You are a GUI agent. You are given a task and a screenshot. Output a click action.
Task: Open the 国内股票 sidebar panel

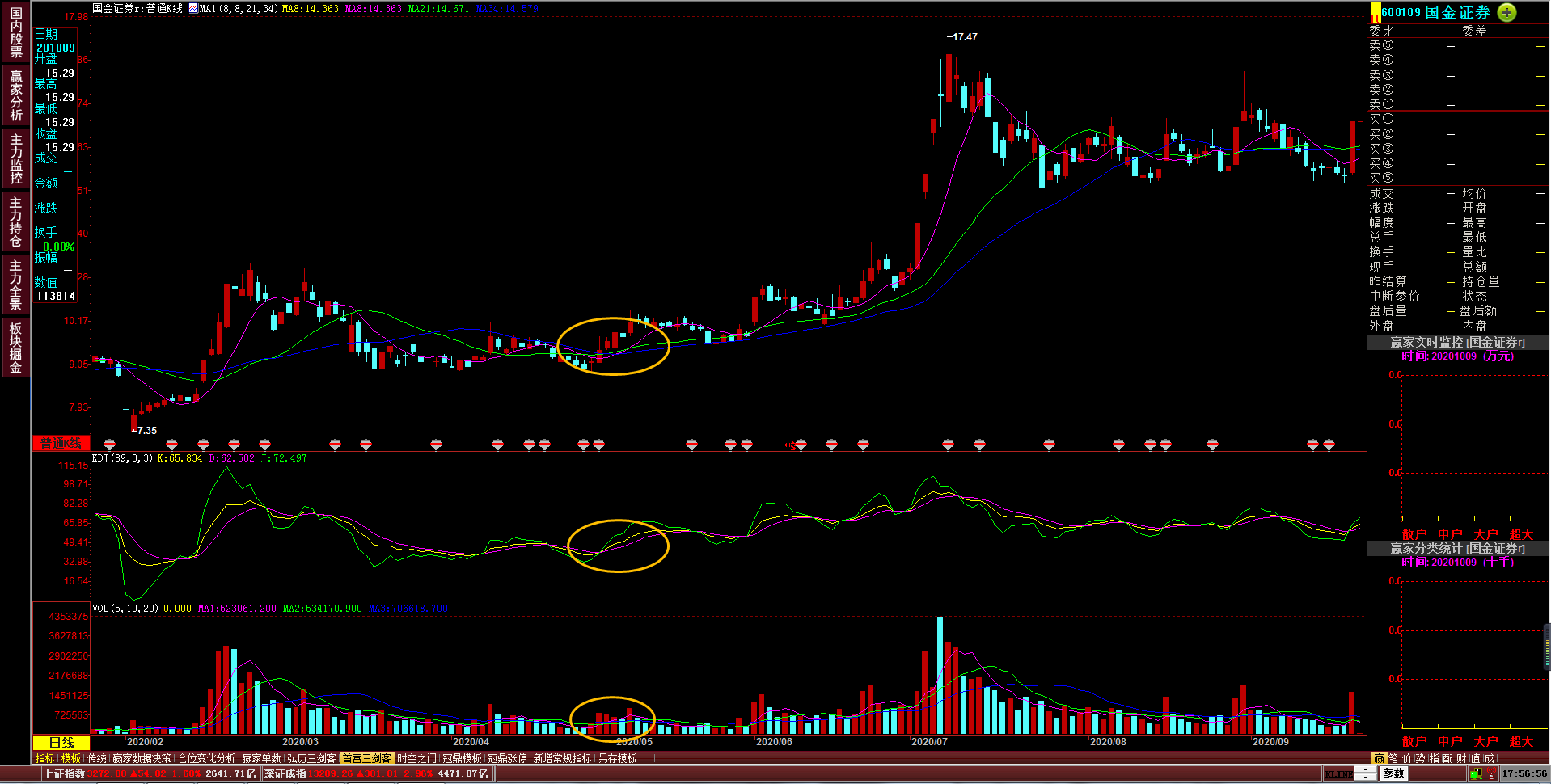click(15, 32)
